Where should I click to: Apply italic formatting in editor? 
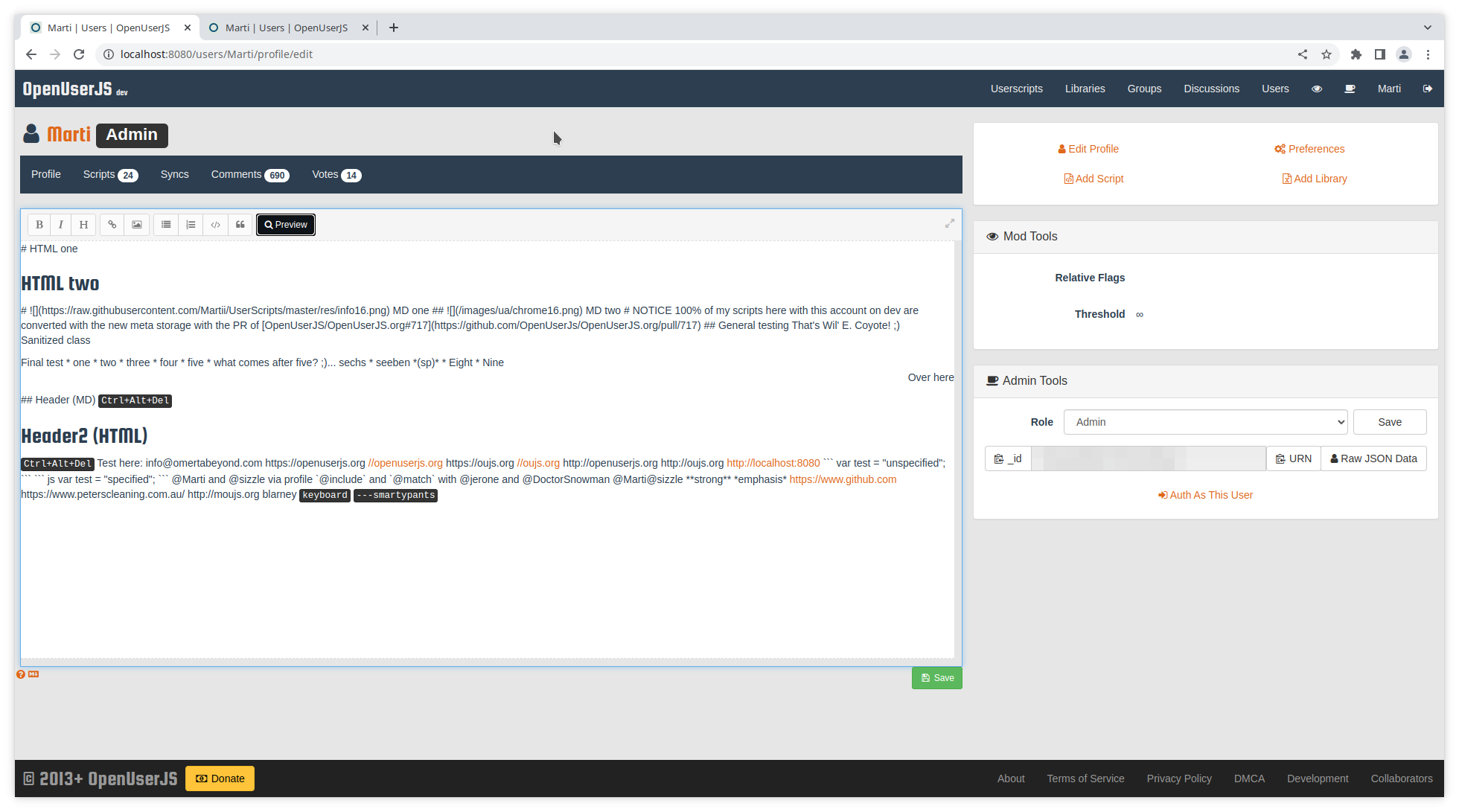tap(61, 225)
